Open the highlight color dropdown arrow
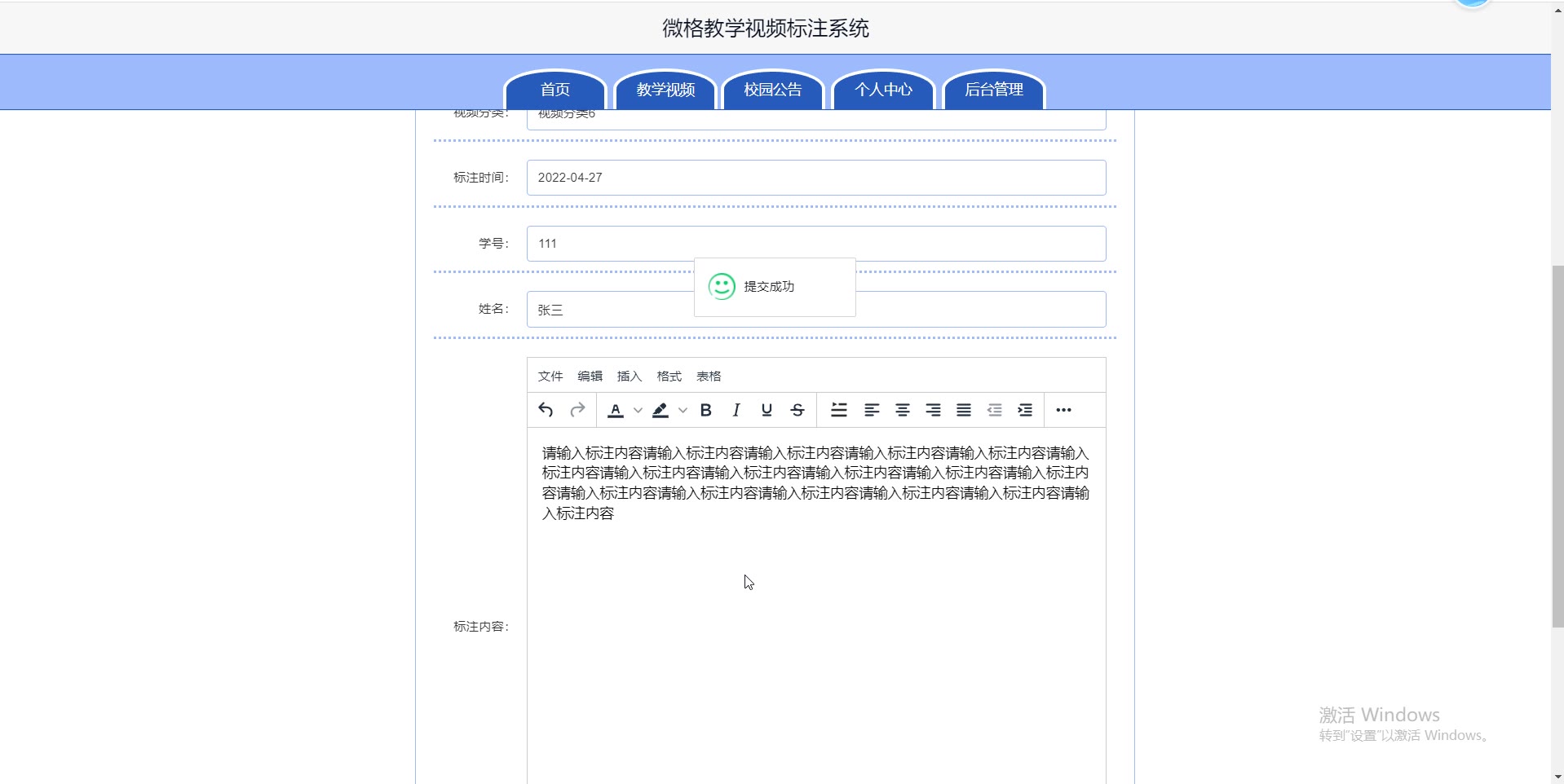This screenshot has height=784, width=1564. 683,410
